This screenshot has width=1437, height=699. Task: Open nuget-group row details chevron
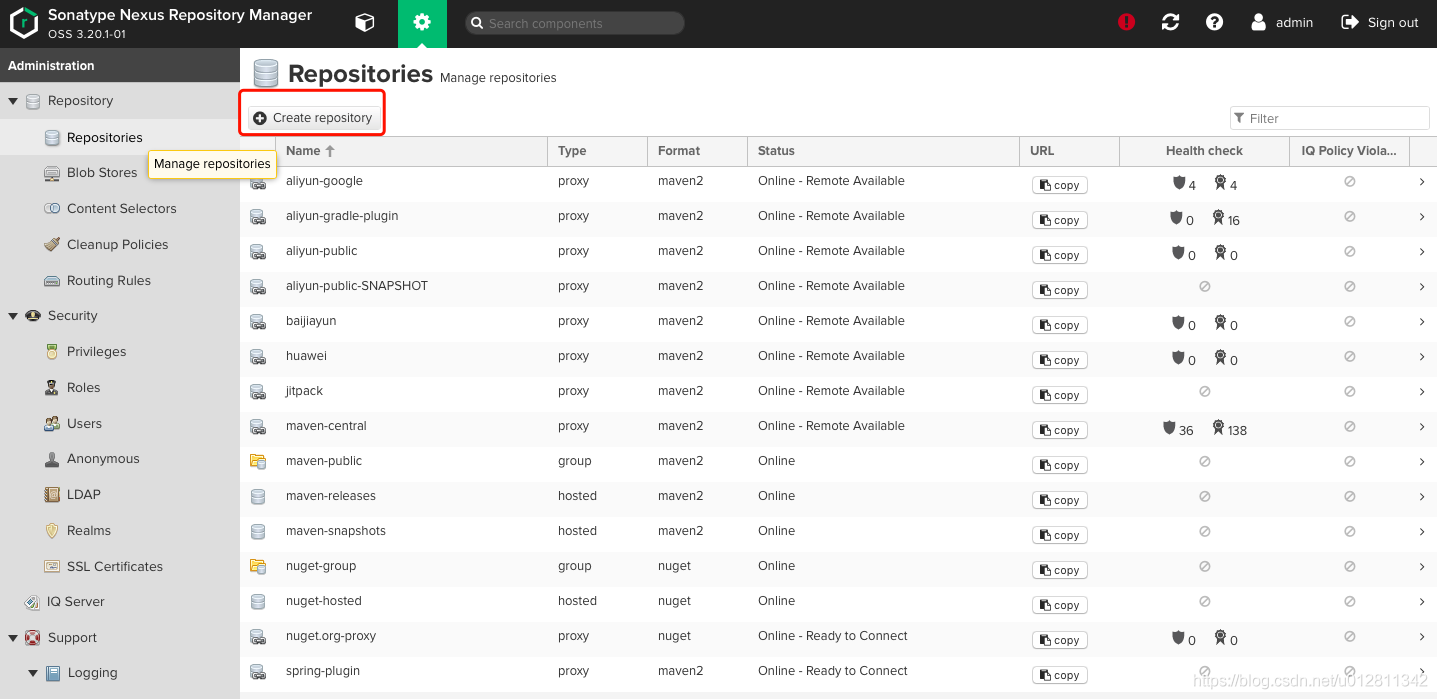[1422, 567]
